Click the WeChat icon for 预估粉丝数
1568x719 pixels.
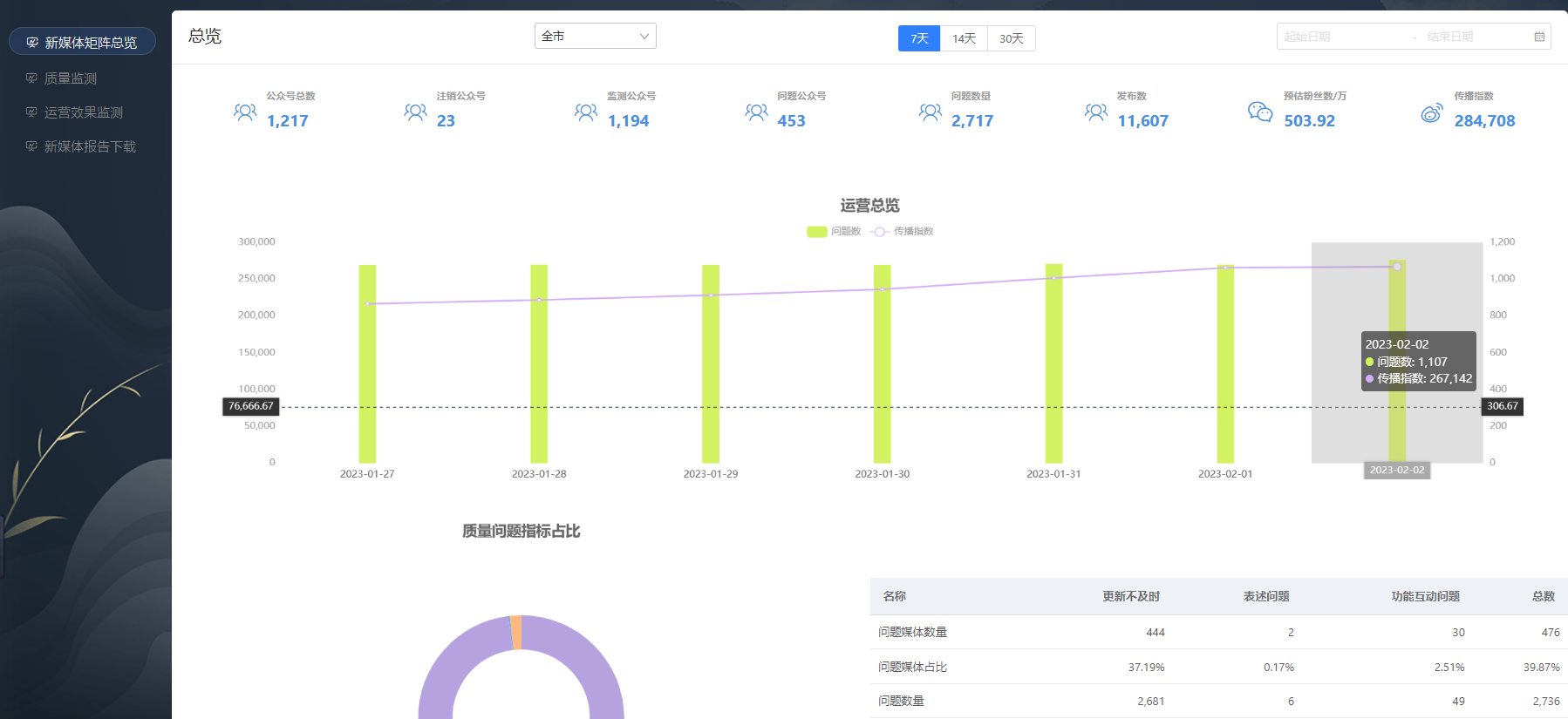tap(1260, 112)
